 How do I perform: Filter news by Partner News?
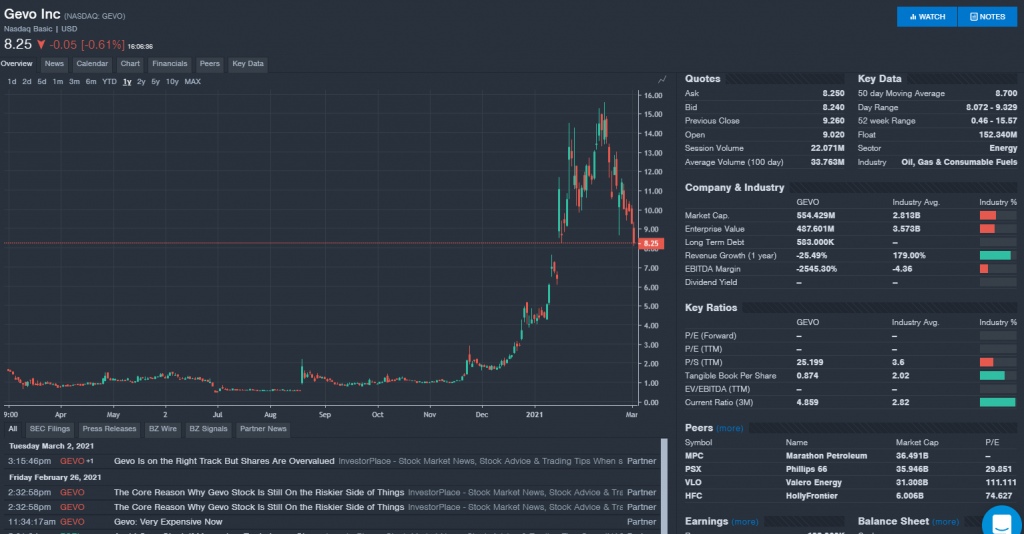263,429
